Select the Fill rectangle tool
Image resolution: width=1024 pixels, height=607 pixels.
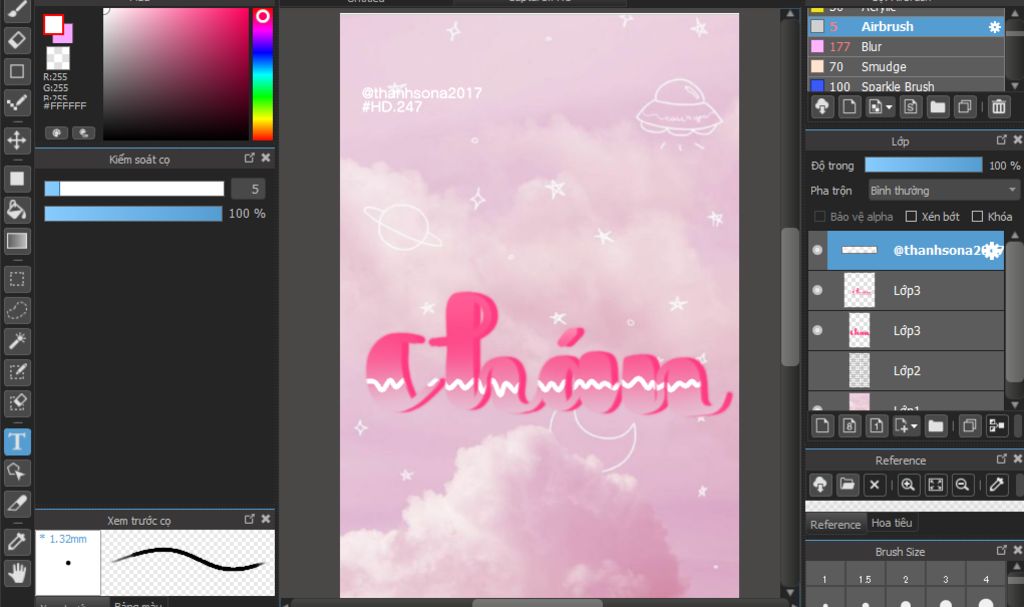tap(17, 178)
